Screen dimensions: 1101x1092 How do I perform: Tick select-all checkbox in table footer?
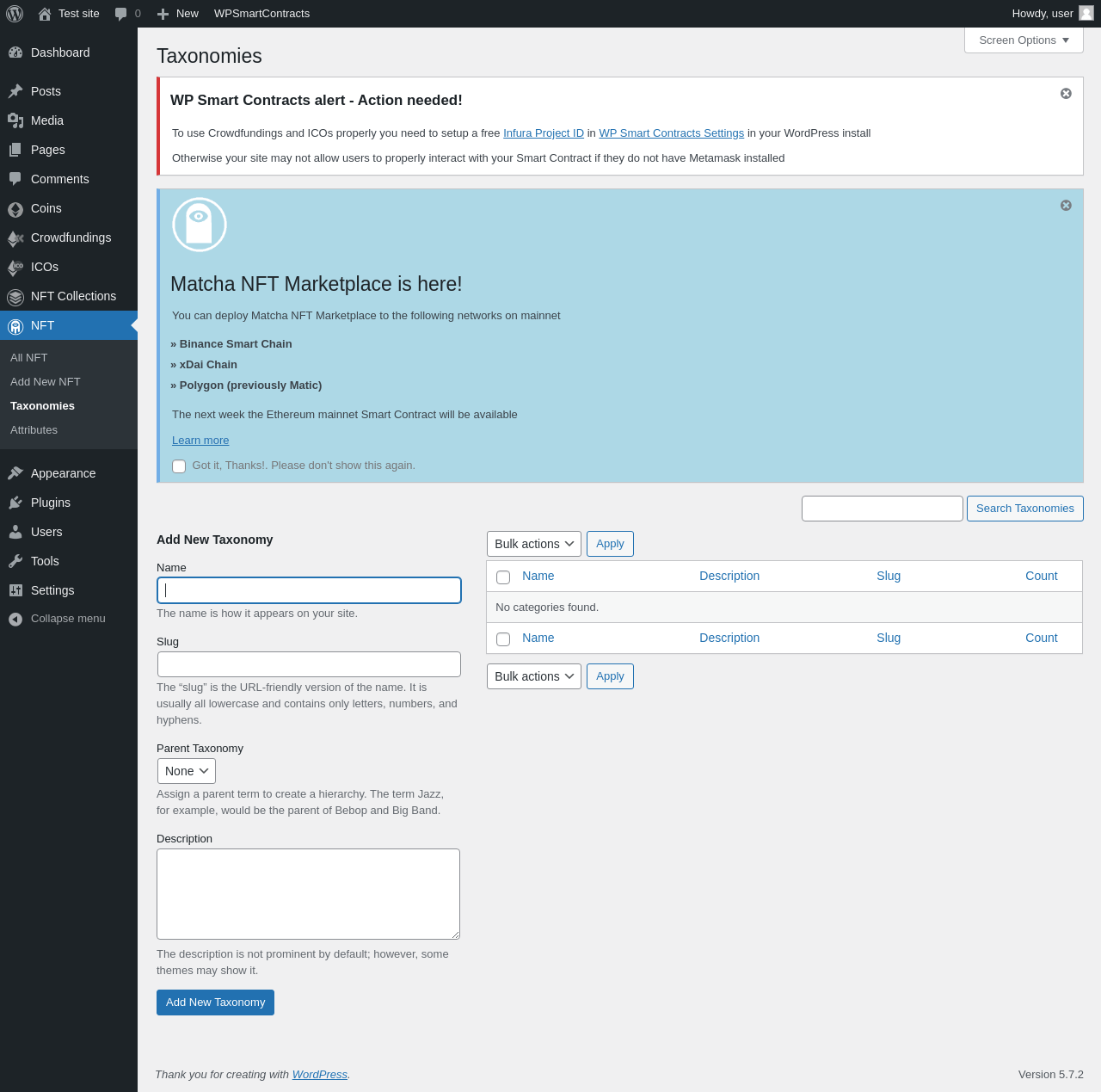[x=503, y=639]
